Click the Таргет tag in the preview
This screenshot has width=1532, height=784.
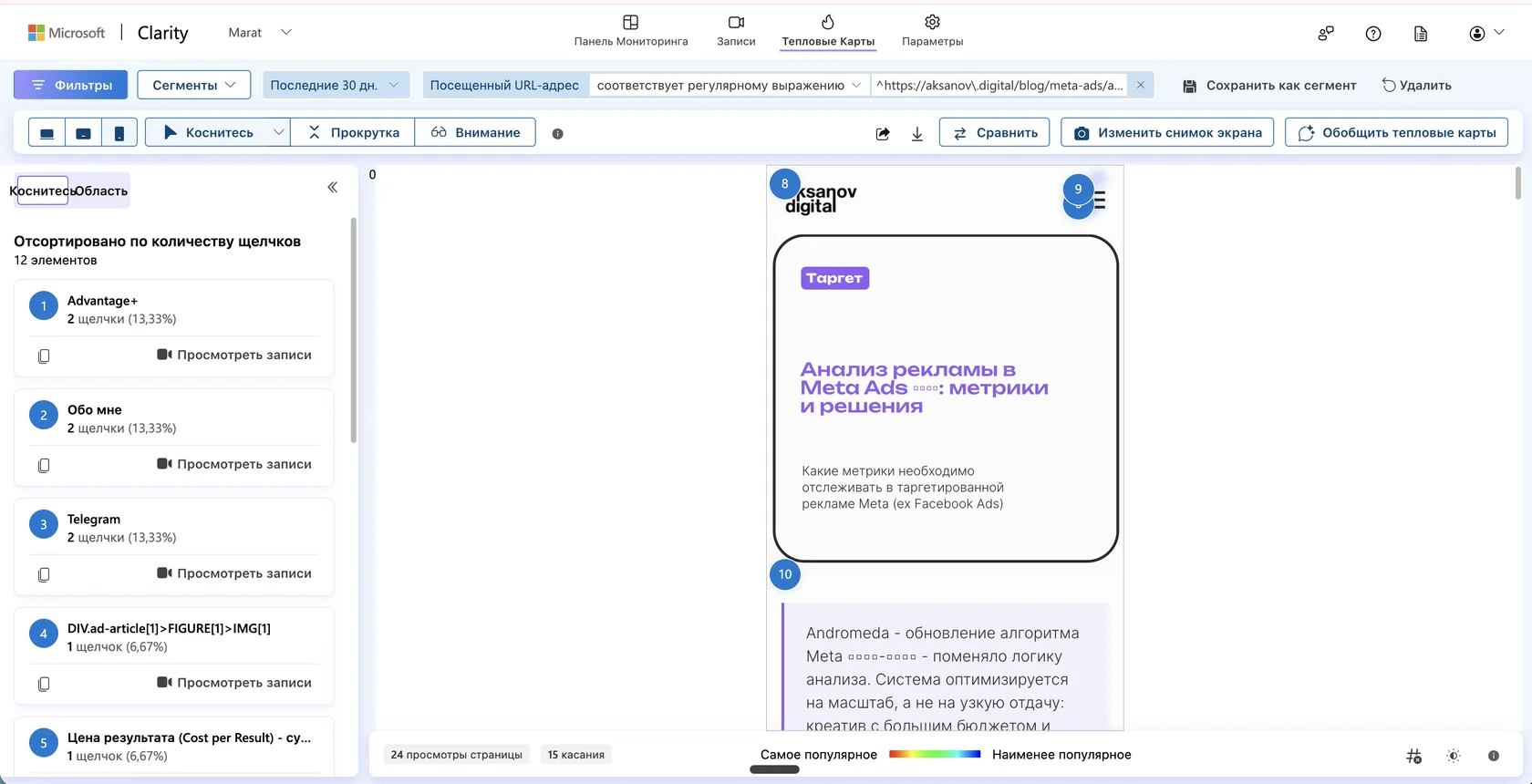[x=834, y=278]
